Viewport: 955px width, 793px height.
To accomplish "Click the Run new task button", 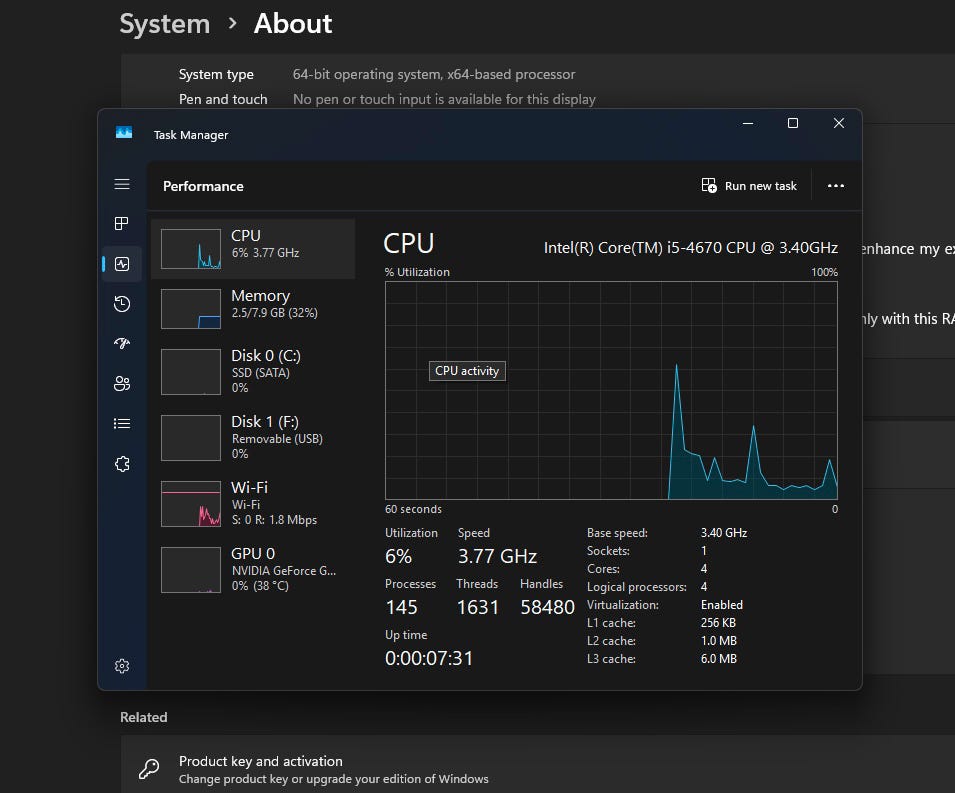I will coord(749,186).
